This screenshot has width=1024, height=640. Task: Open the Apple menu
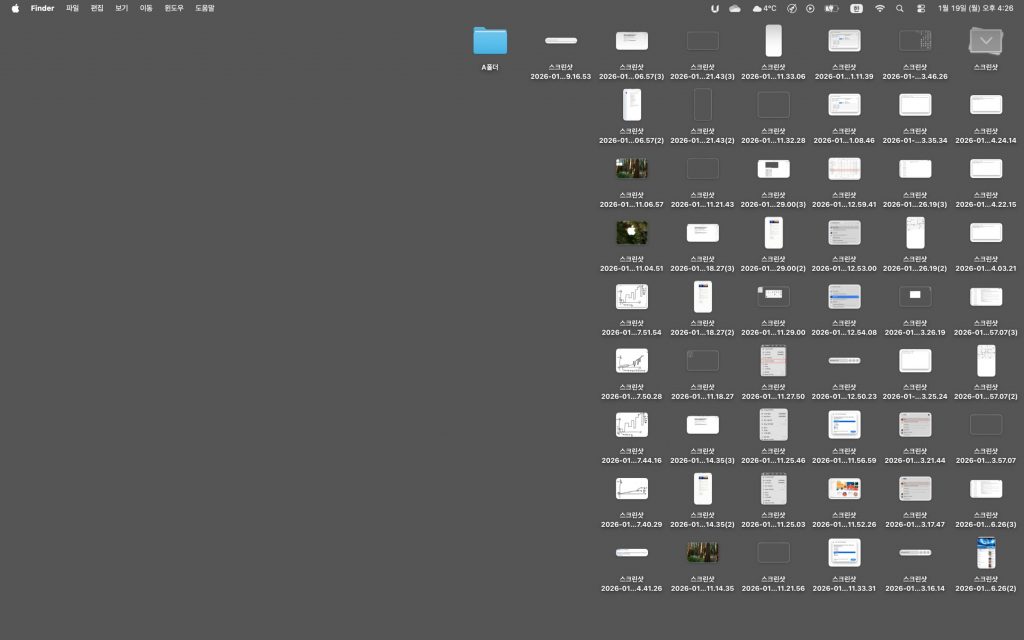(x=15, y=8)
